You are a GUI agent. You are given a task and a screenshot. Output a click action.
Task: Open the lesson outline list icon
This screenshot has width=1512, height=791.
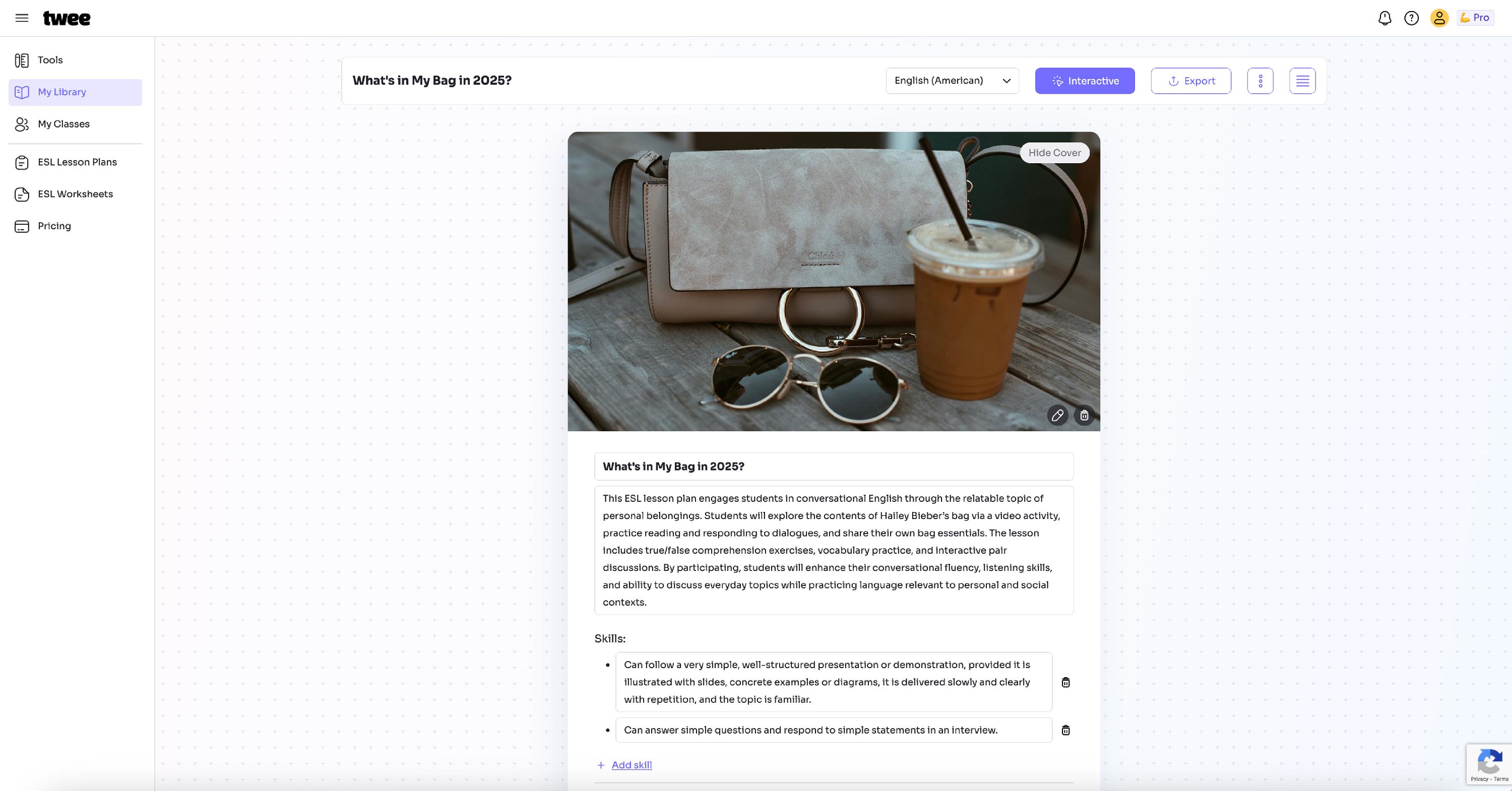[1302, 81]
